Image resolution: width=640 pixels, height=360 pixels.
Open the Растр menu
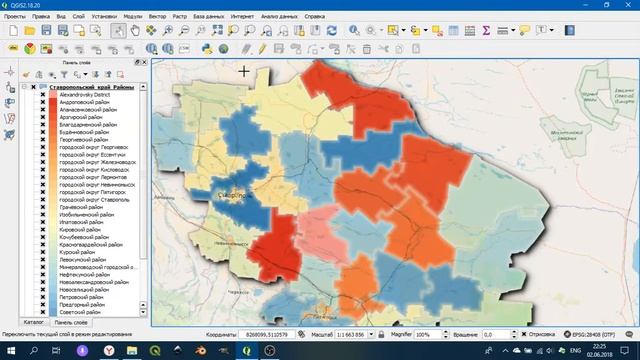180,16
